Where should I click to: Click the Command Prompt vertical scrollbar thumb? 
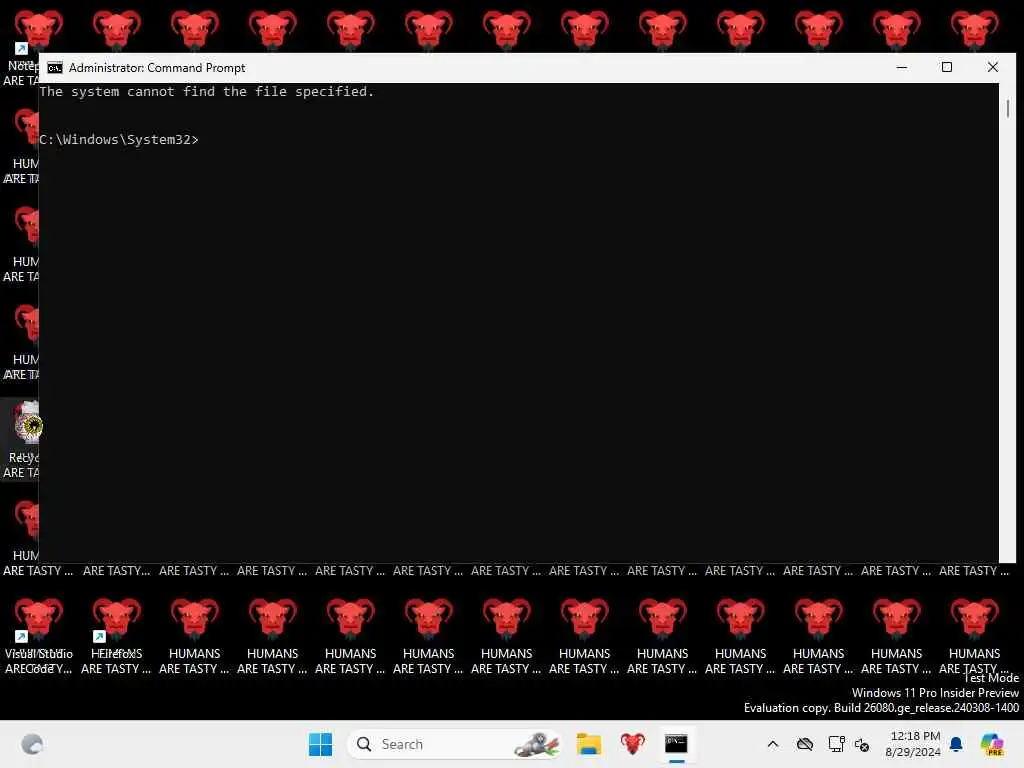pyautogui.click(x=1008, y=108)
